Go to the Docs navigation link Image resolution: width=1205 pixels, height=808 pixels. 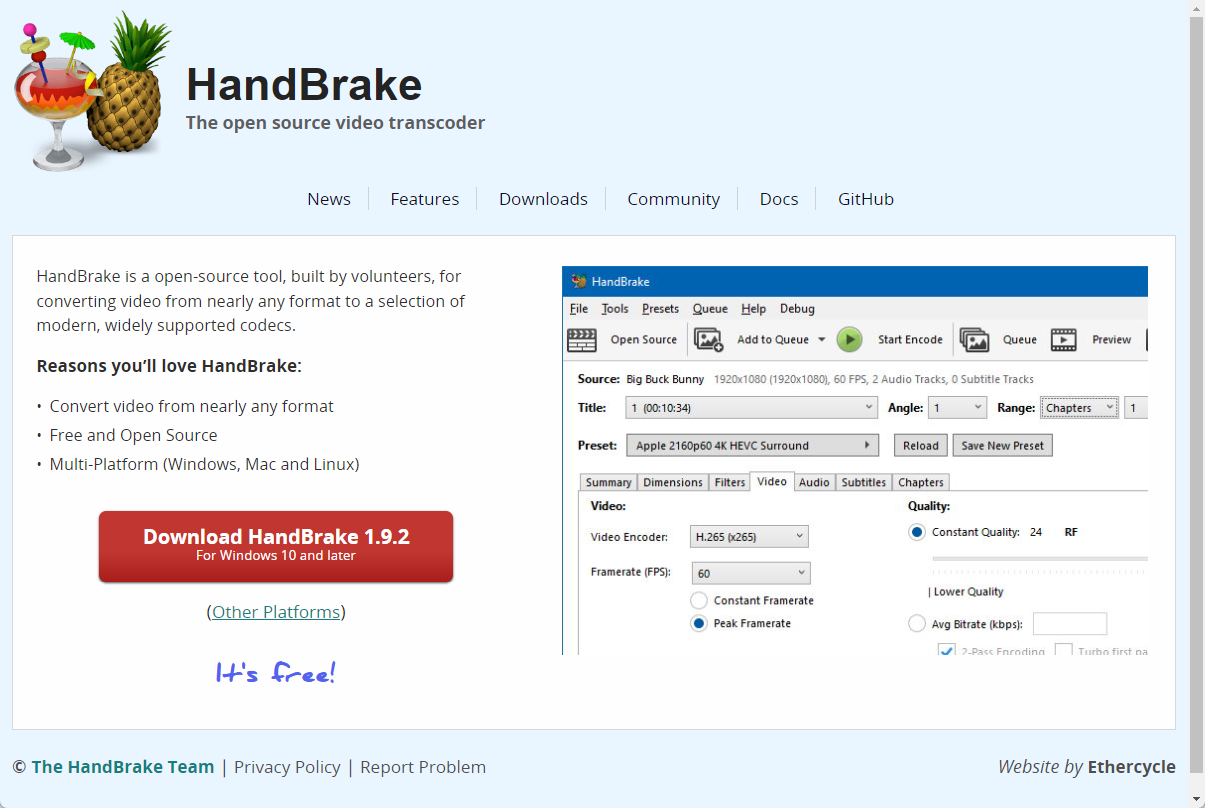click(x=779, y=199)
